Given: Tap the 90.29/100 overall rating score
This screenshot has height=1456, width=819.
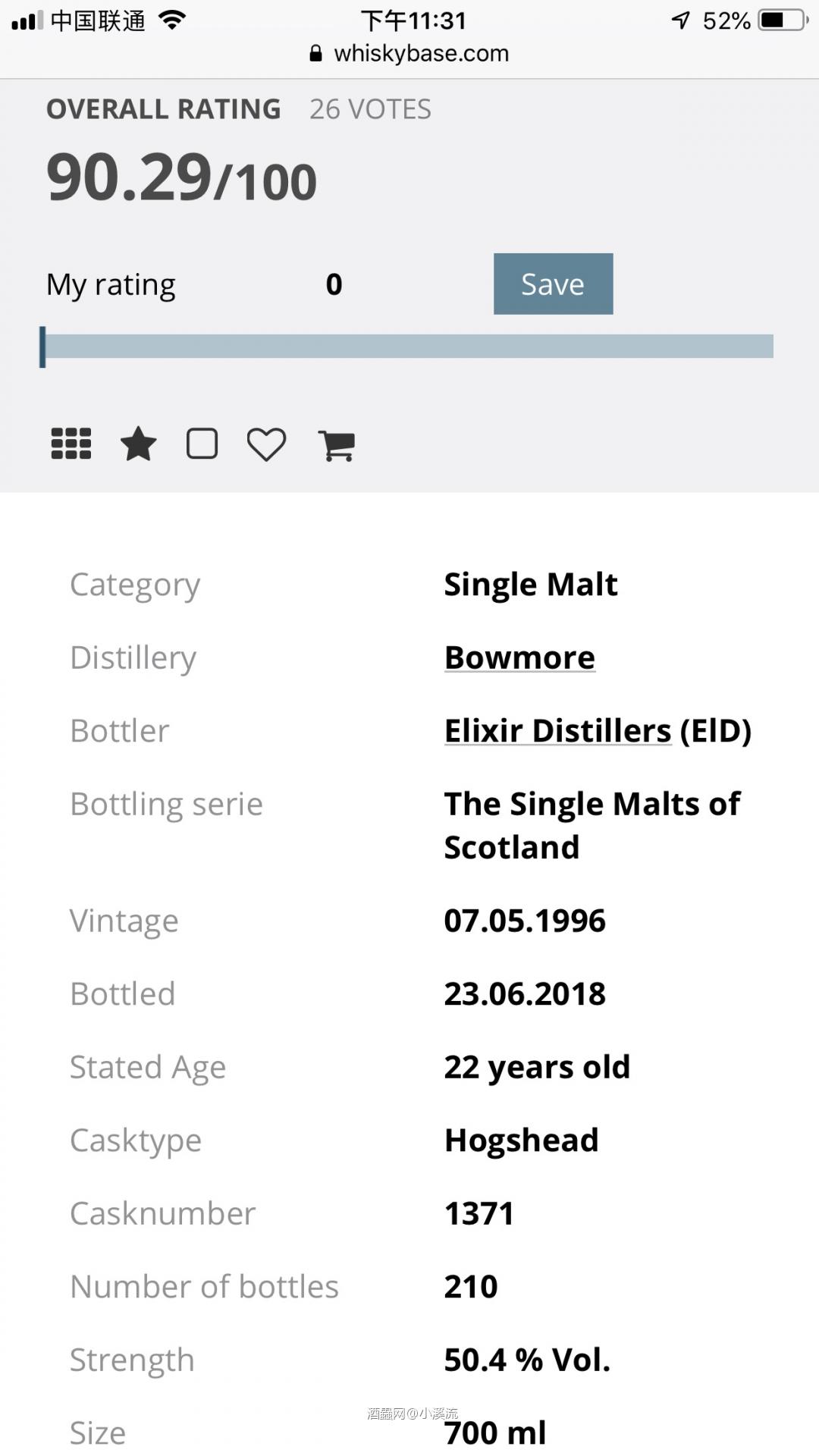Looking at the screenshot, I should (181, 178).
